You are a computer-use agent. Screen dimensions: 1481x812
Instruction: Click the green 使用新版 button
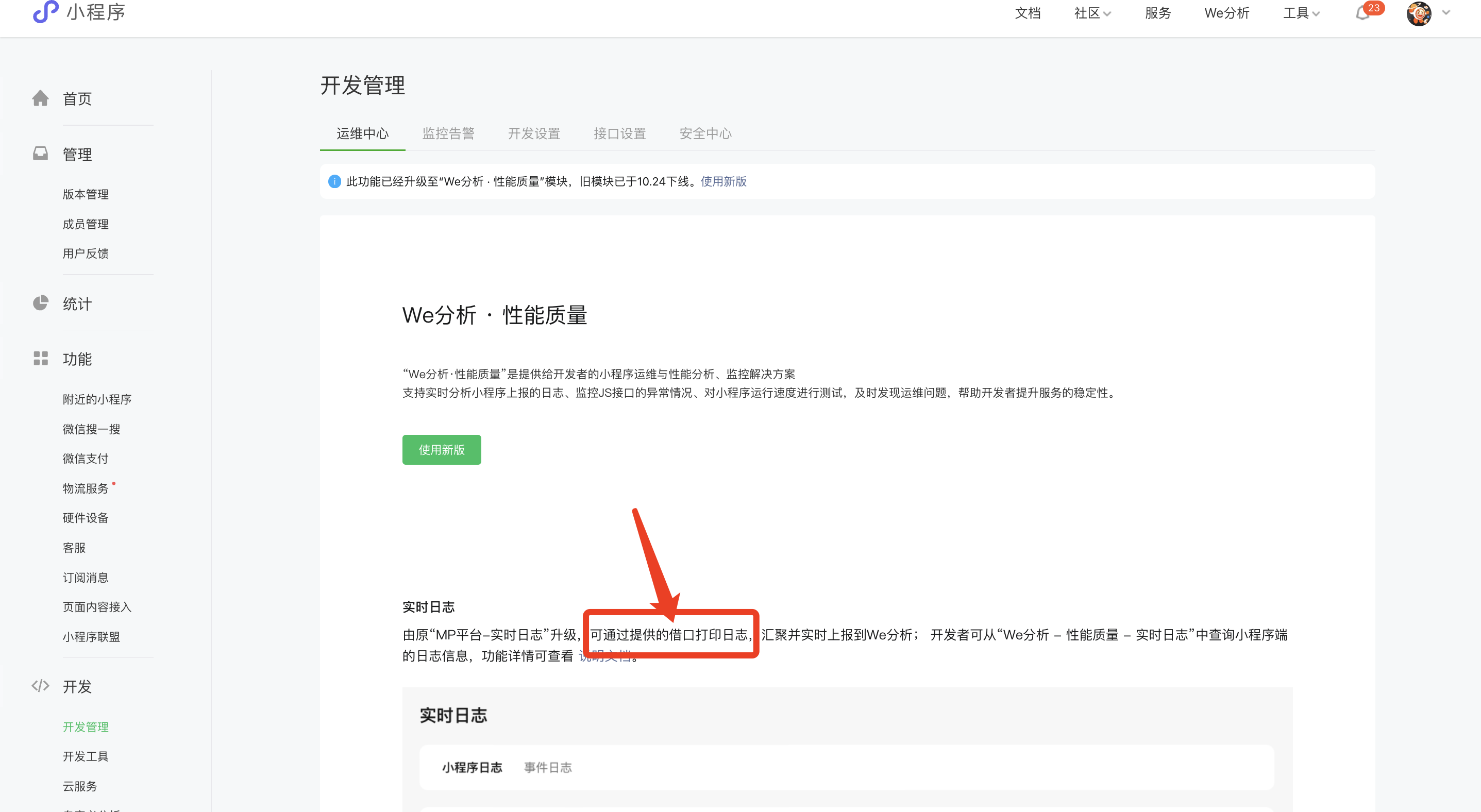click(x=441, y=449)
